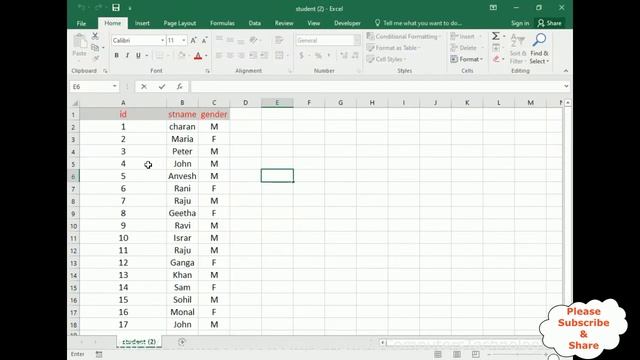This screenshot has height=360, width=640.
Task: Click the Merge & Center icon
Action: pyautogui.click(x=280, y=56)
